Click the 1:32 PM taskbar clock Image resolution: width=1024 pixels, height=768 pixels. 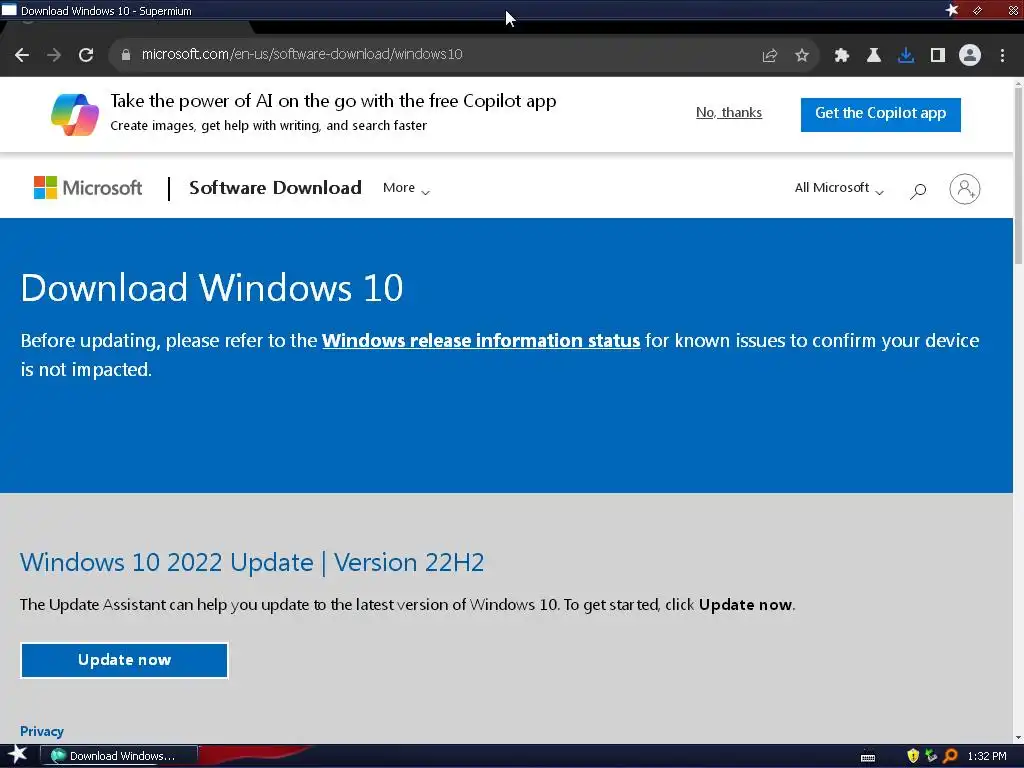pos(987,756)
